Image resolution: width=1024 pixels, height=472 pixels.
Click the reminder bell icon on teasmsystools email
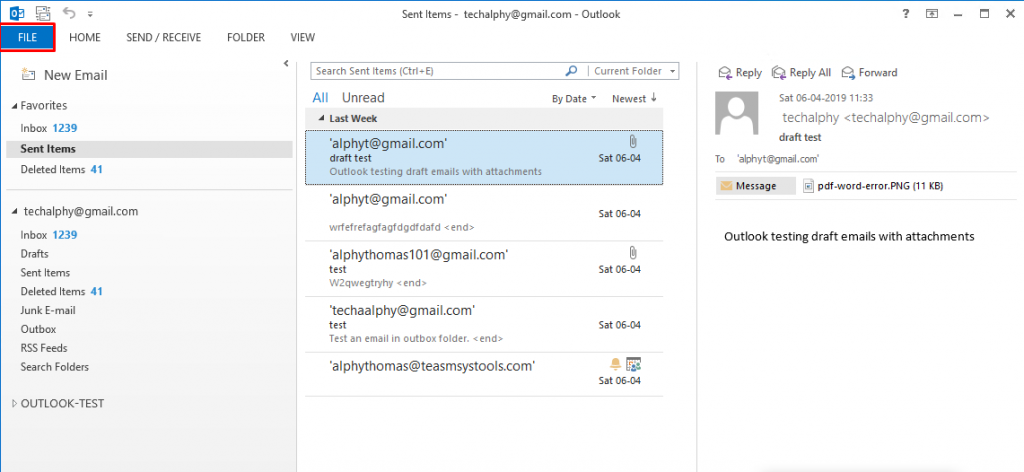[x=615, y=364]
